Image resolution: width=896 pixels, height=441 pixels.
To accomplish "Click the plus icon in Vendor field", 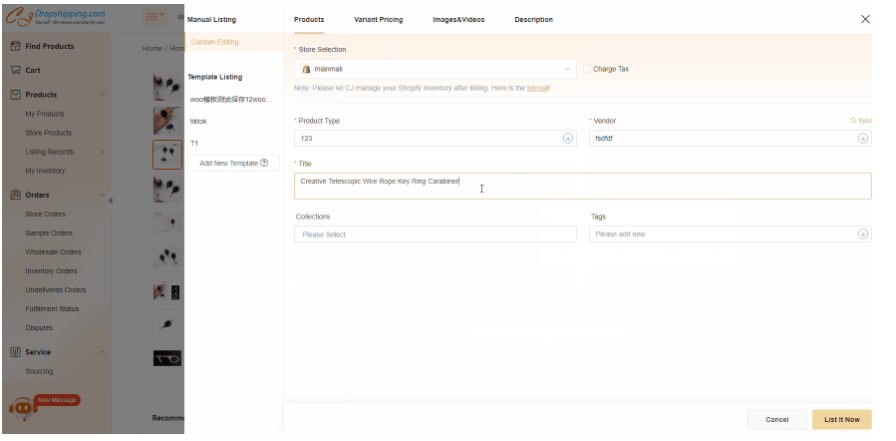I will point(863,139).
